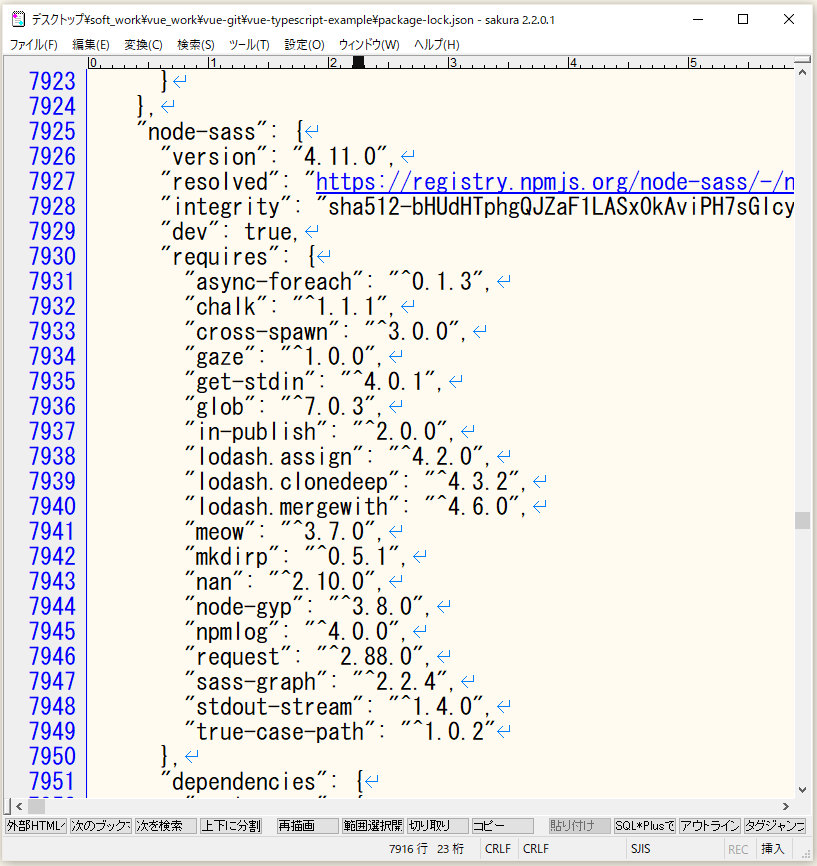
Task: Click the 再描画 redraw button
Action: point(308,826)
